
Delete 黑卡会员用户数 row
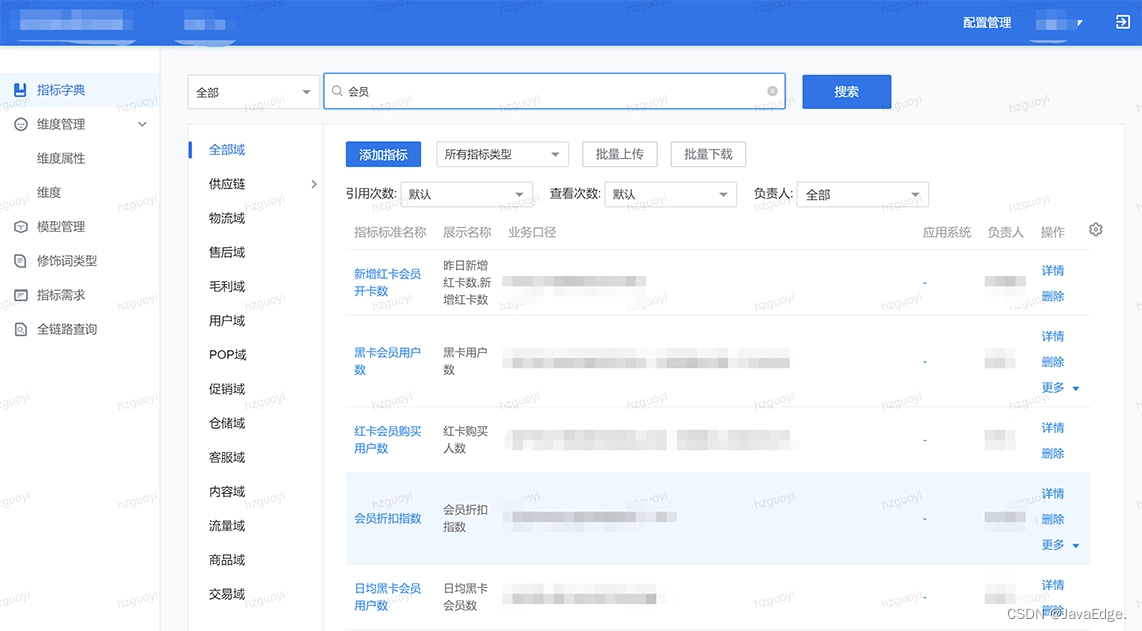pyautogui.click(x=1052, y=362)
